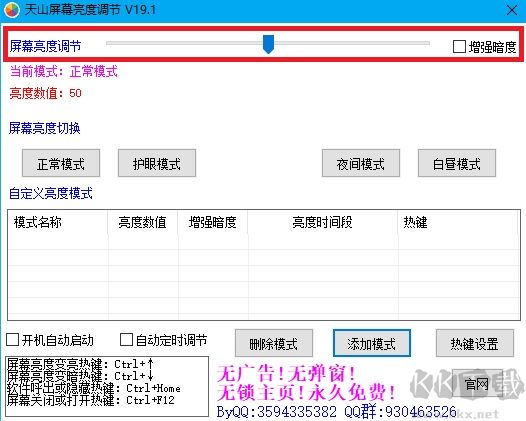Activate 夜间模式 button
Screen dimensions: 526x421
[x=361, y=163]
